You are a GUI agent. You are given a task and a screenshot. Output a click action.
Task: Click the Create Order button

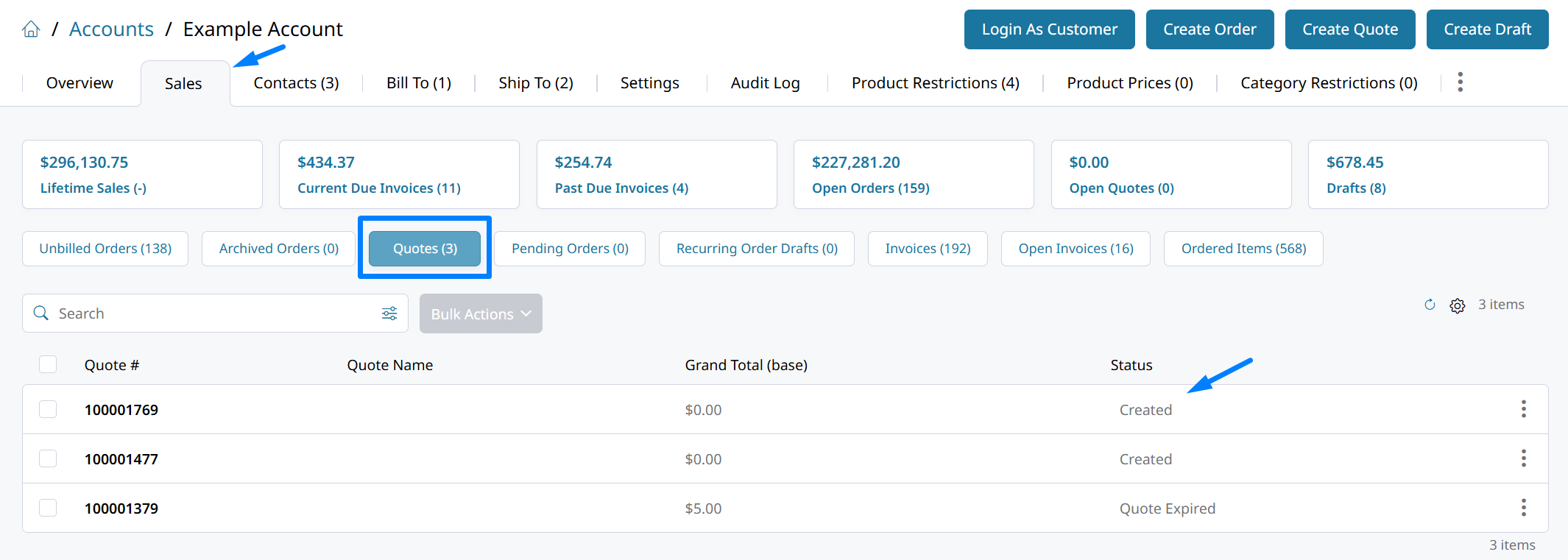[1210, 29]
